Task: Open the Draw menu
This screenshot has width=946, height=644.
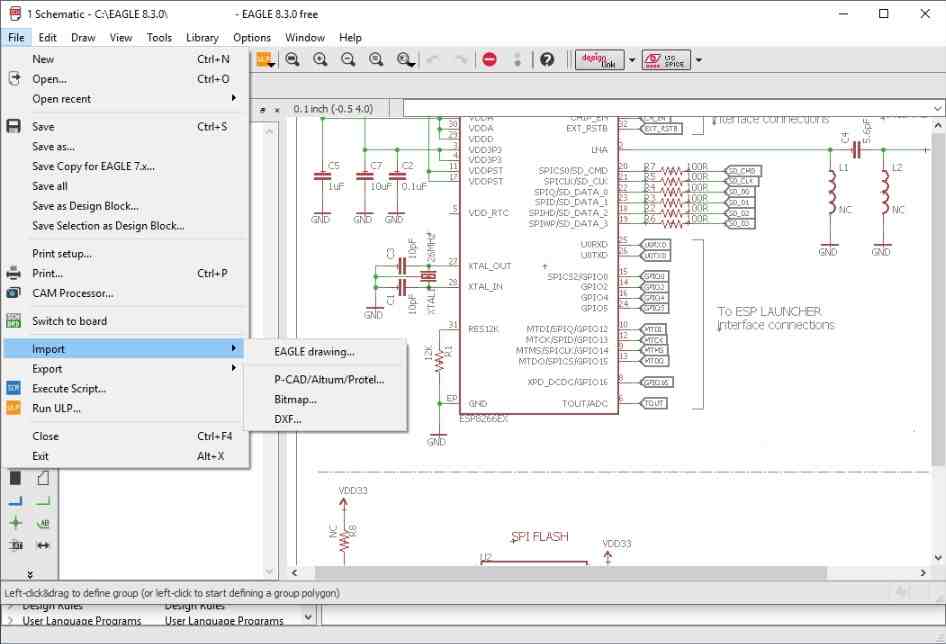Action: click(x=83, y=37)
